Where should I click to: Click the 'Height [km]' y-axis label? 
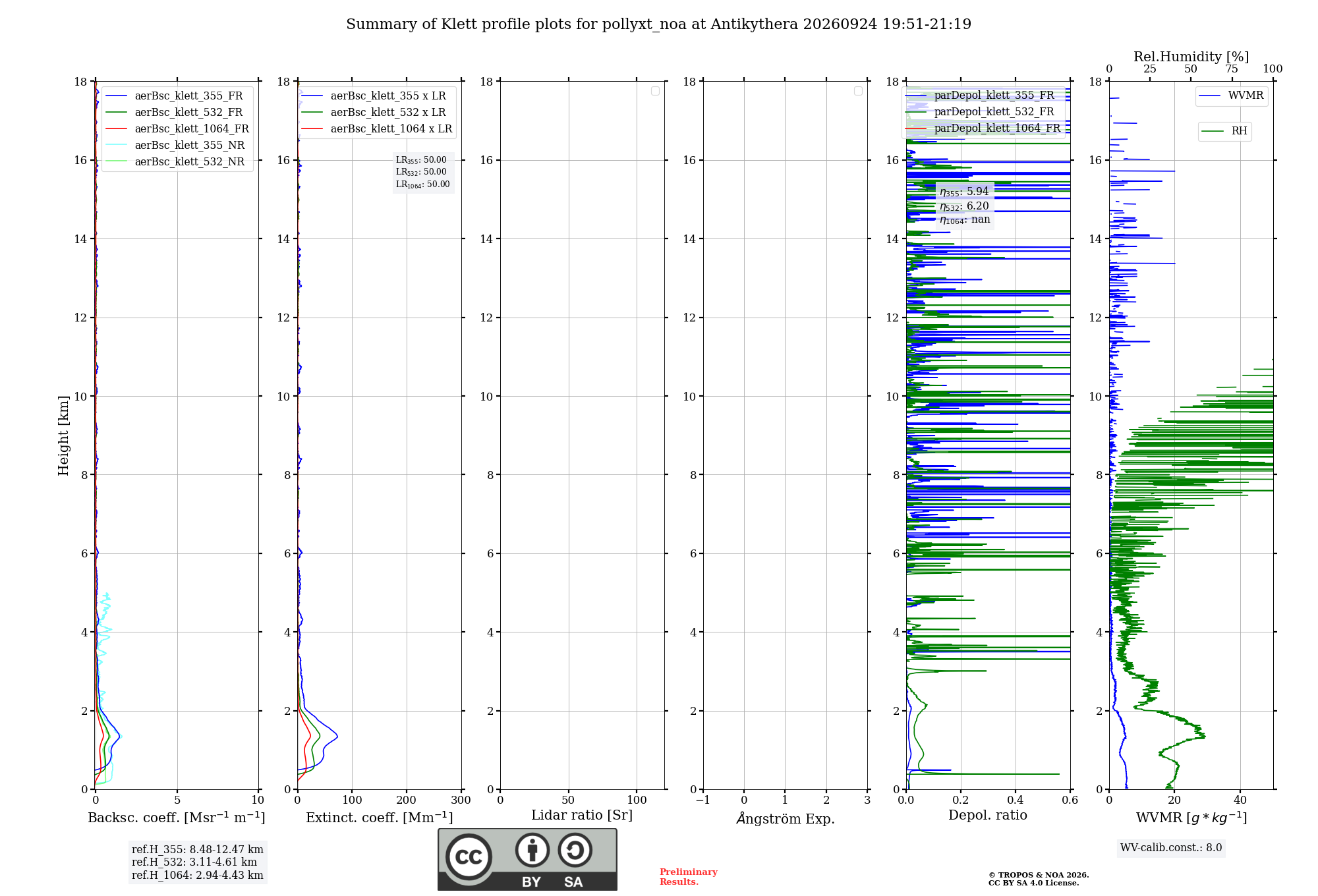(63, 435)
